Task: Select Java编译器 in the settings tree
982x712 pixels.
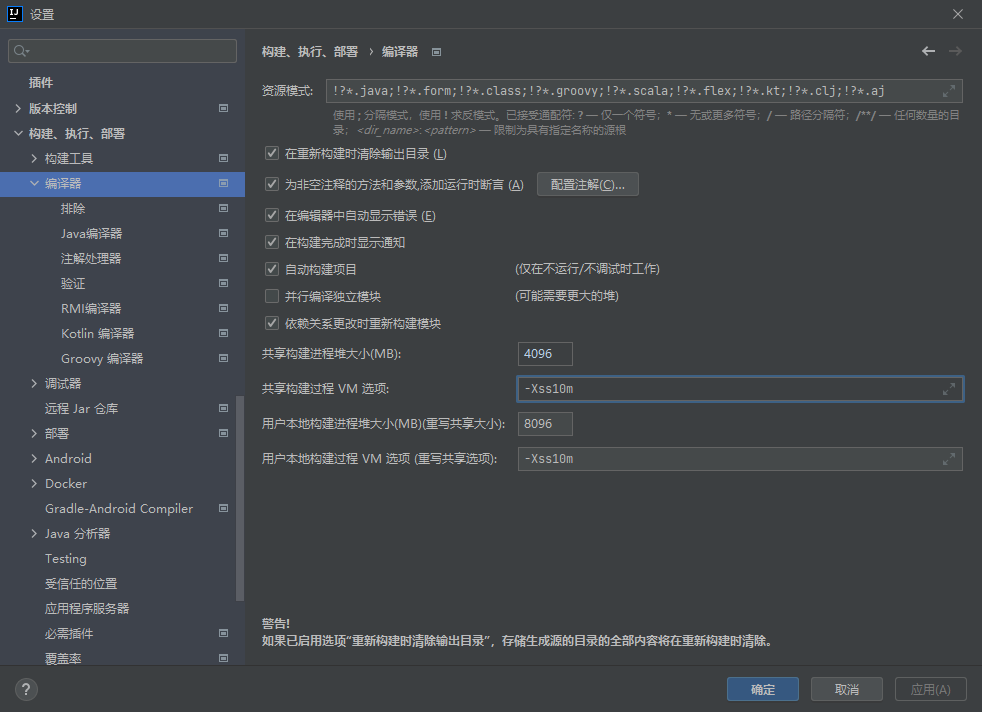Action: (x=91, y=233)
